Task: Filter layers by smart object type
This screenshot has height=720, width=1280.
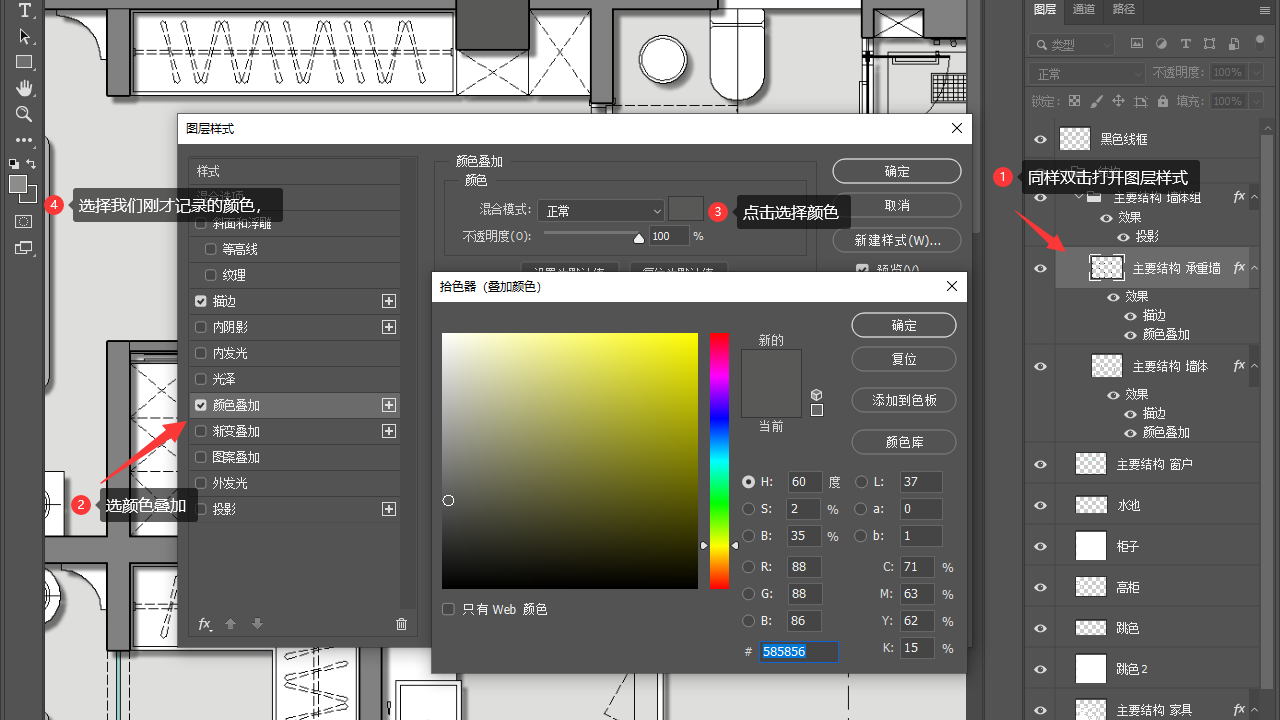Action: [1234, 44]
